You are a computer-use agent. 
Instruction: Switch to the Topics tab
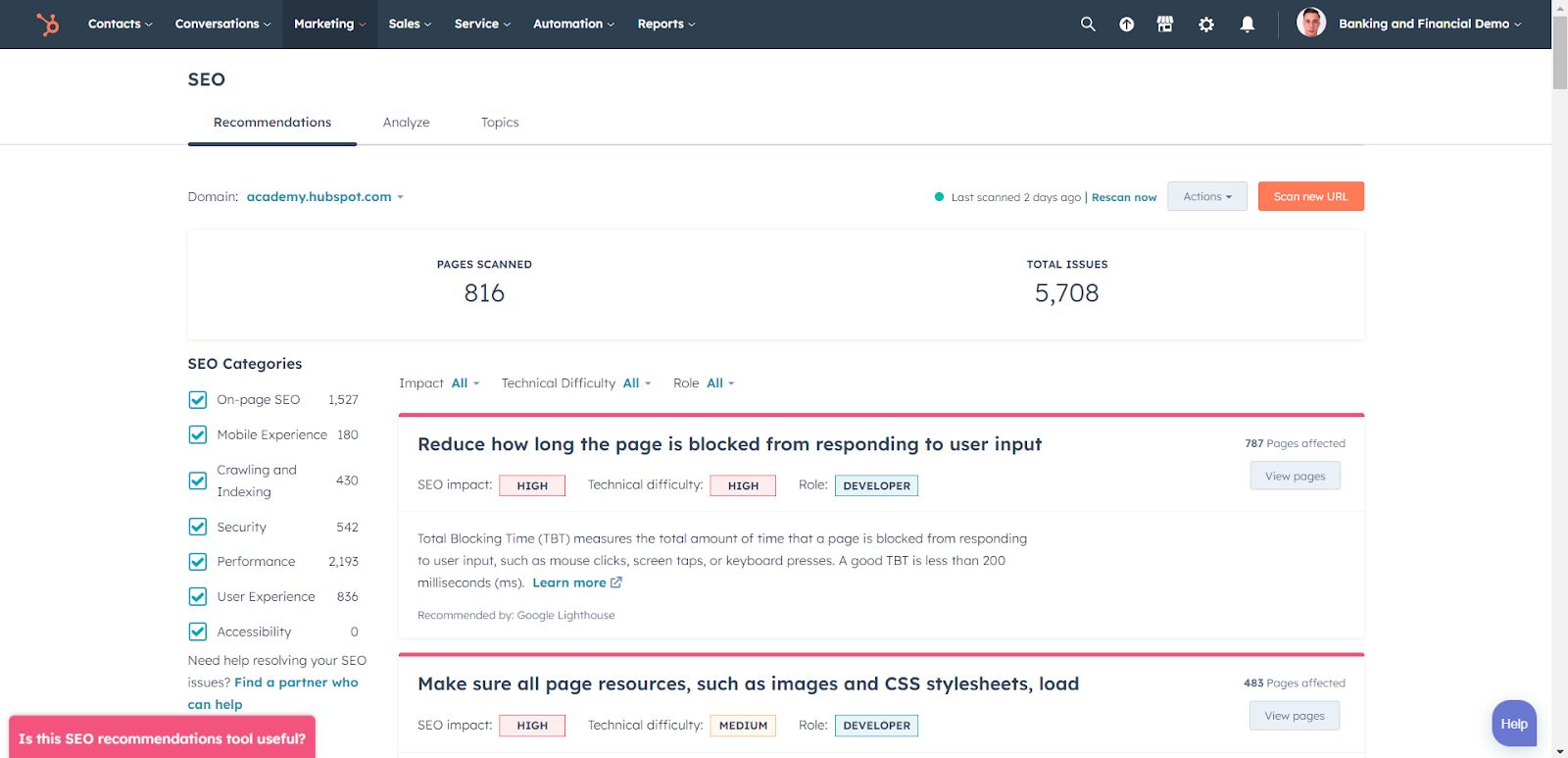point(500,123)
